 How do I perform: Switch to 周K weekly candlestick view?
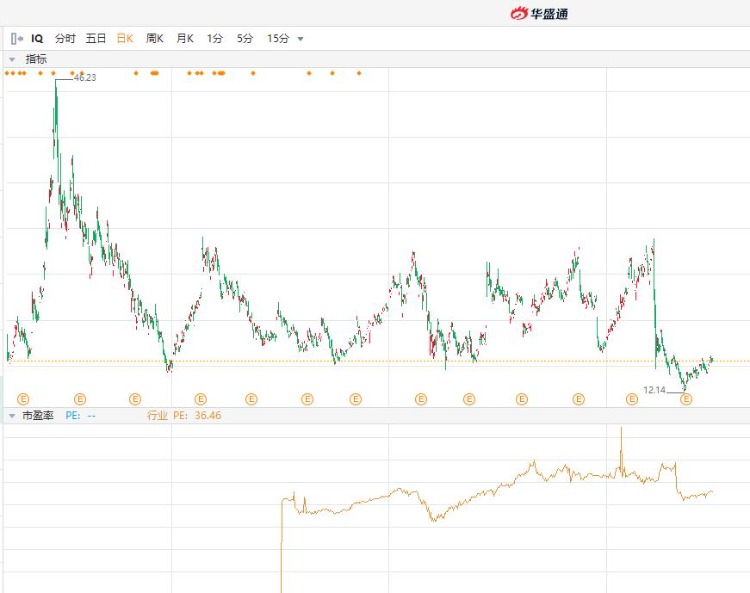click(x=154, y=38)
